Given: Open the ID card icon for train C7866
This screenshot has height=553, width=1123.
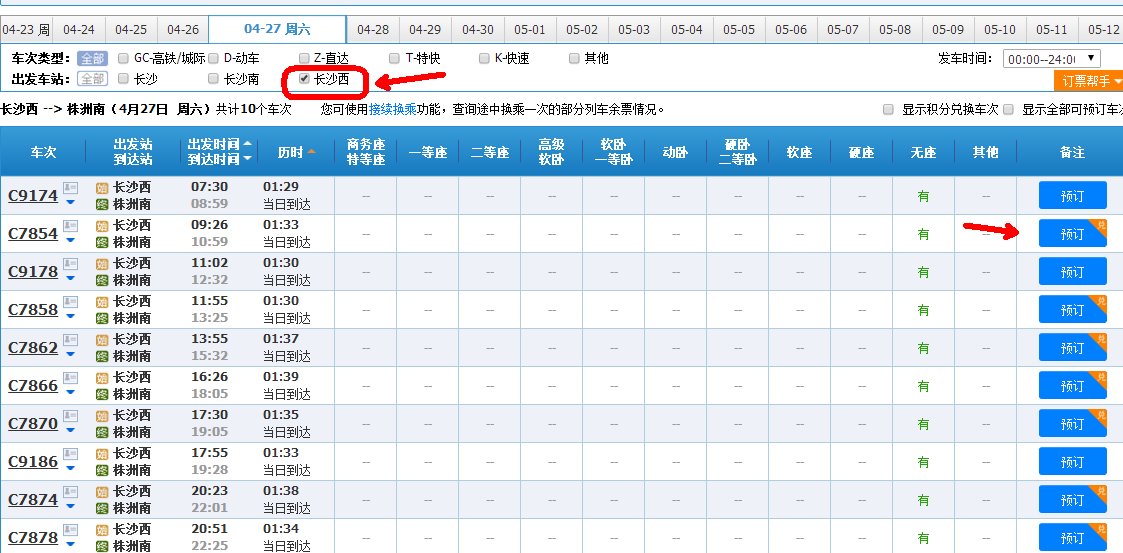Looking at the screenshot, I should pyautogui.click(x=70, y=378).
